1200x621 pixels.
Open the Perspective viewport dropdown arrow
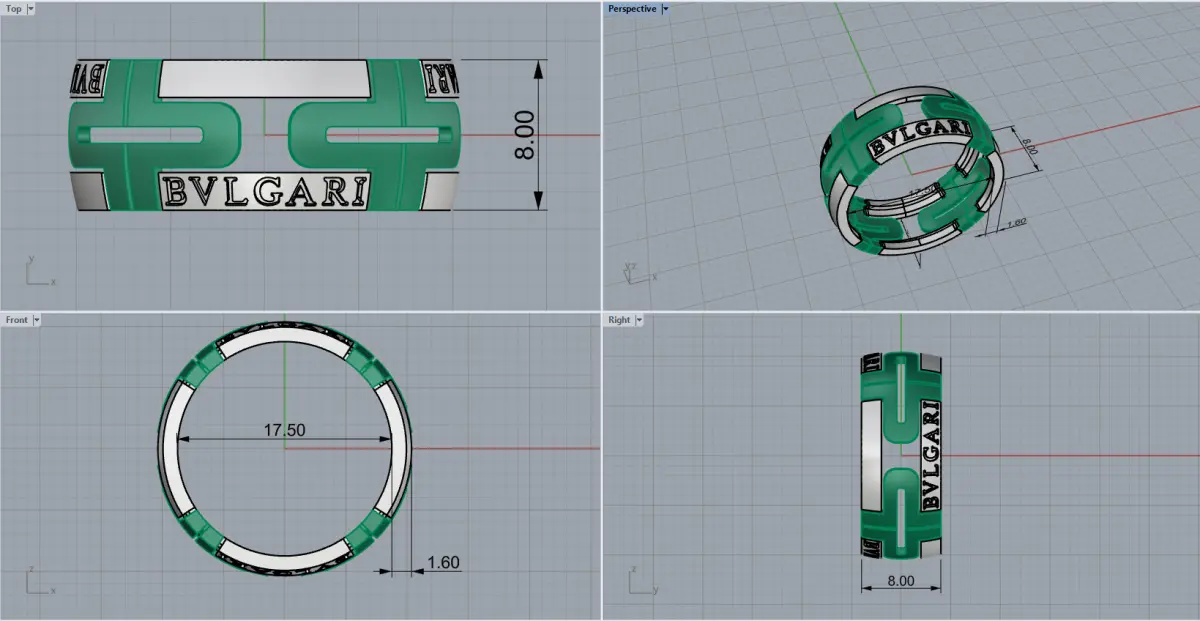[x=665, y=8]
